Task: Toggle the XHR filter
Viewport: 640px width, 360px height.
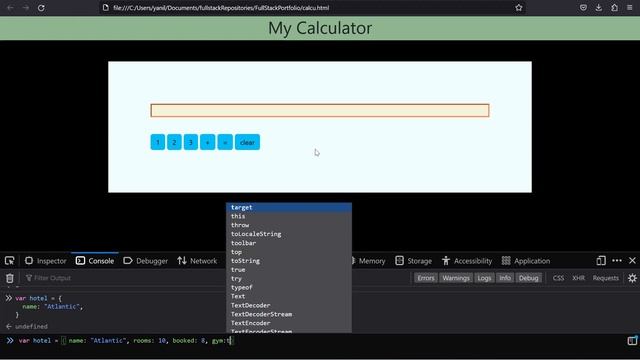Action: [578, 278]
